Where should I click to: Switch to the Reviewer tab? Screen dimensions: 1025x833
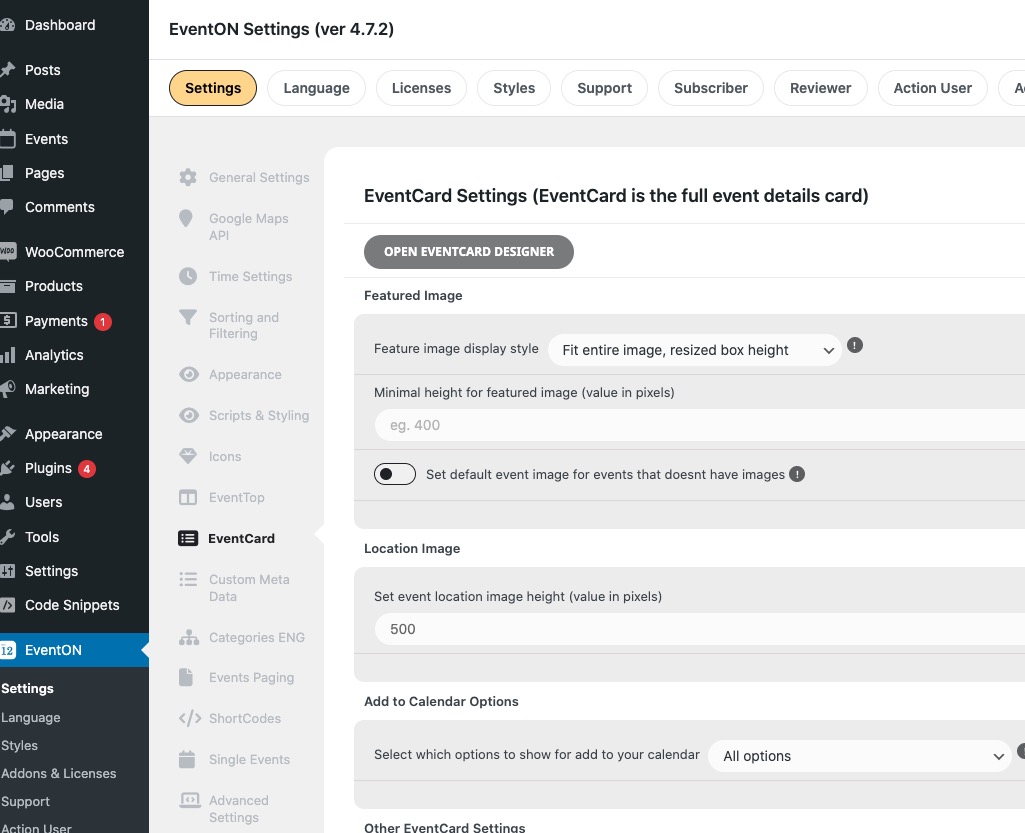820,88
